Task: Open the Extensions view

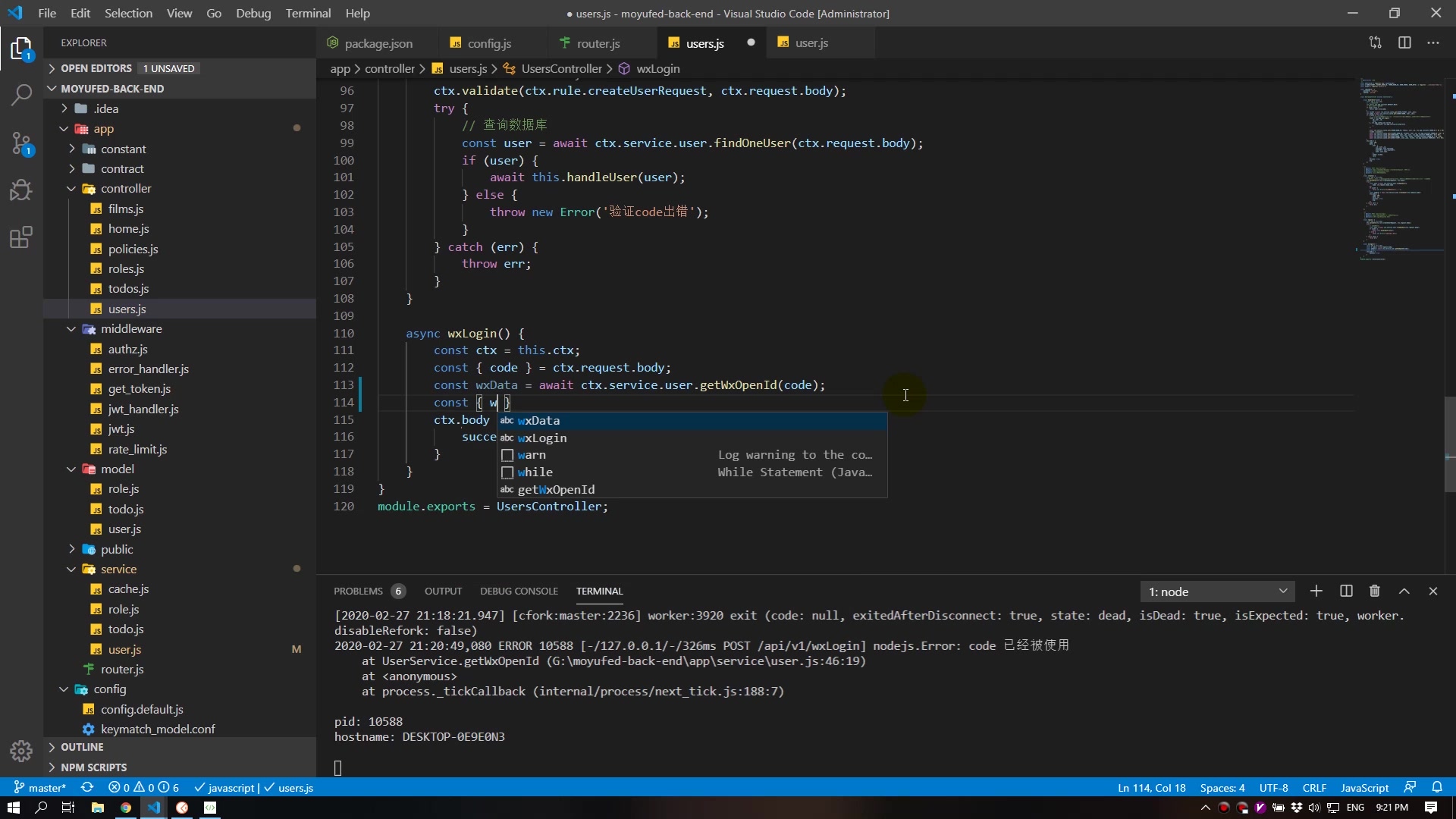Action: (x=21, y=237)
